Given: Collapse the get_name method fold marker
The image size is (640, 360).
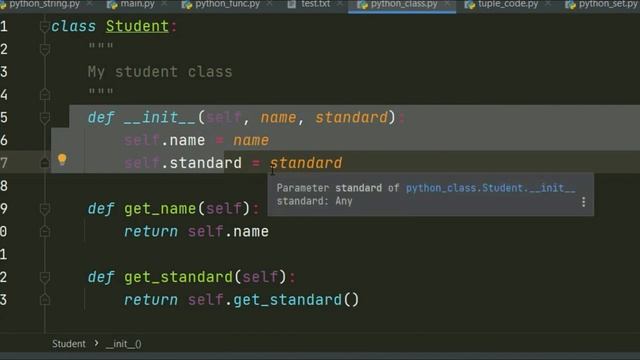Looking at the screenshot, I should (x=45, y=209).
